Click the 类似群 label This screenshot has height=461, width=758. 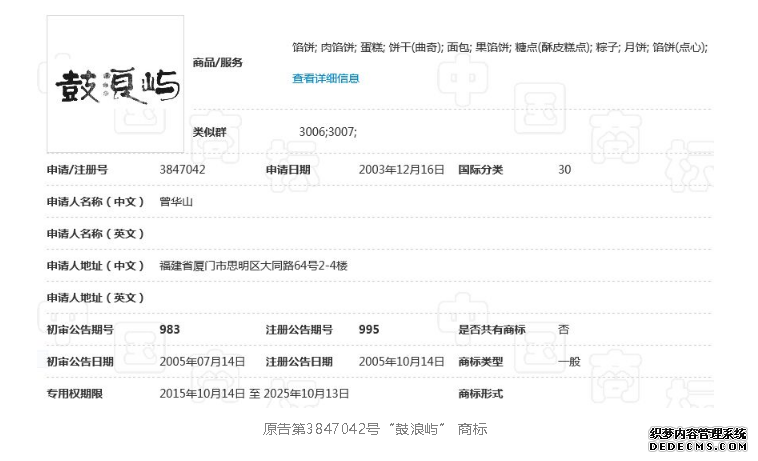point(209,132)
